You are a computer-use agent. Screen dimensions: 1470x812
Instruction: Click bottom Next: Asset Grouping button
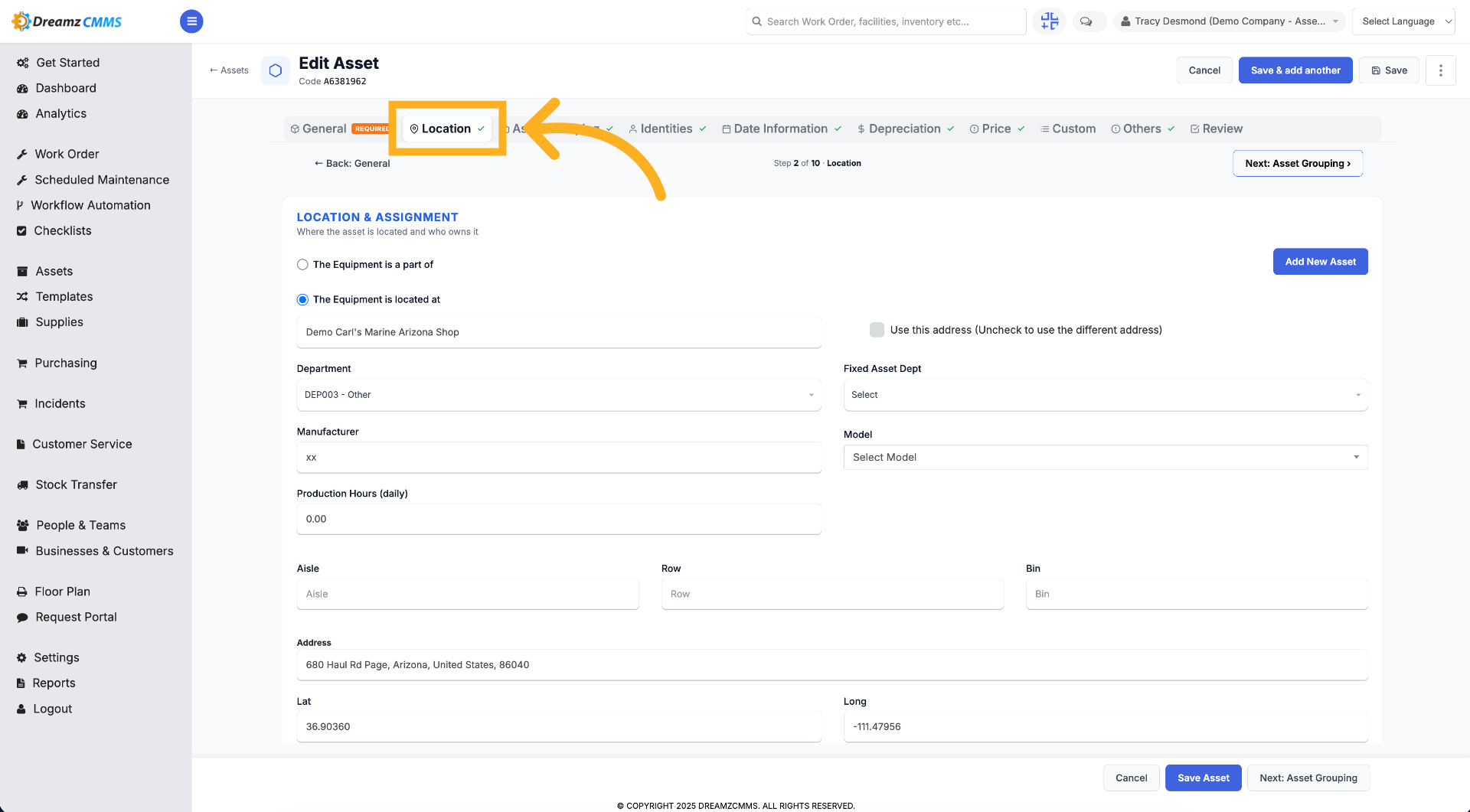click(x=1308, y=778)
